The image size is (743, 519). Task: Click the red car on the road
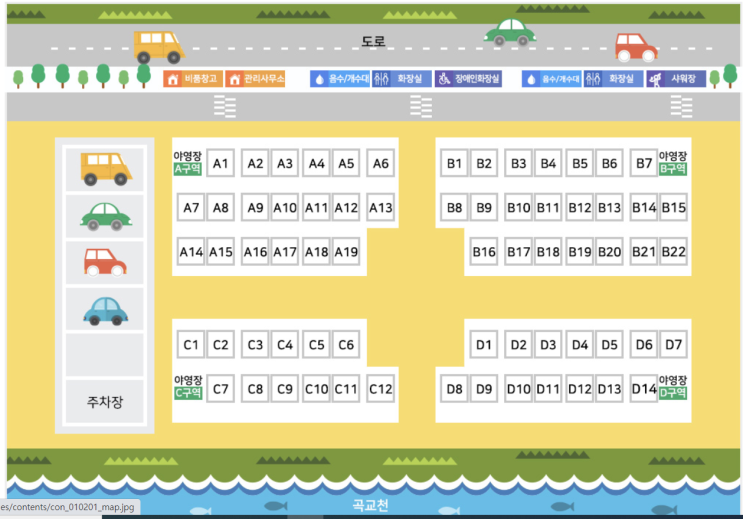(636, 47)
